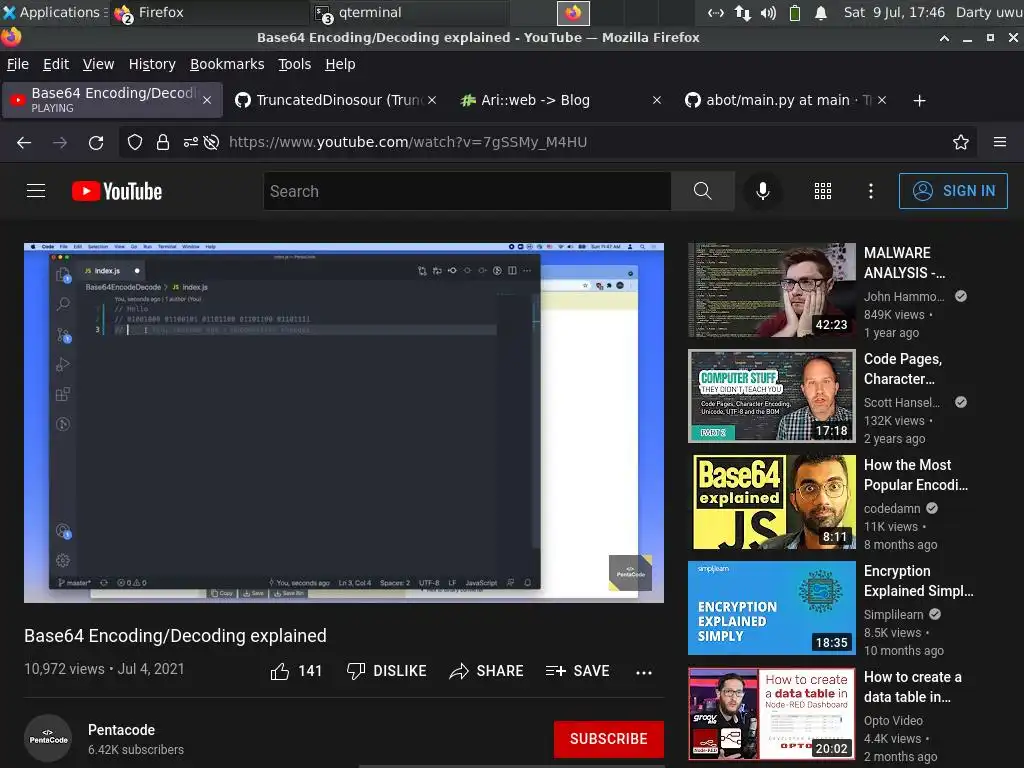Open the network connection icon in the top panel
The image size is (1024, 768).
[743, 12]
